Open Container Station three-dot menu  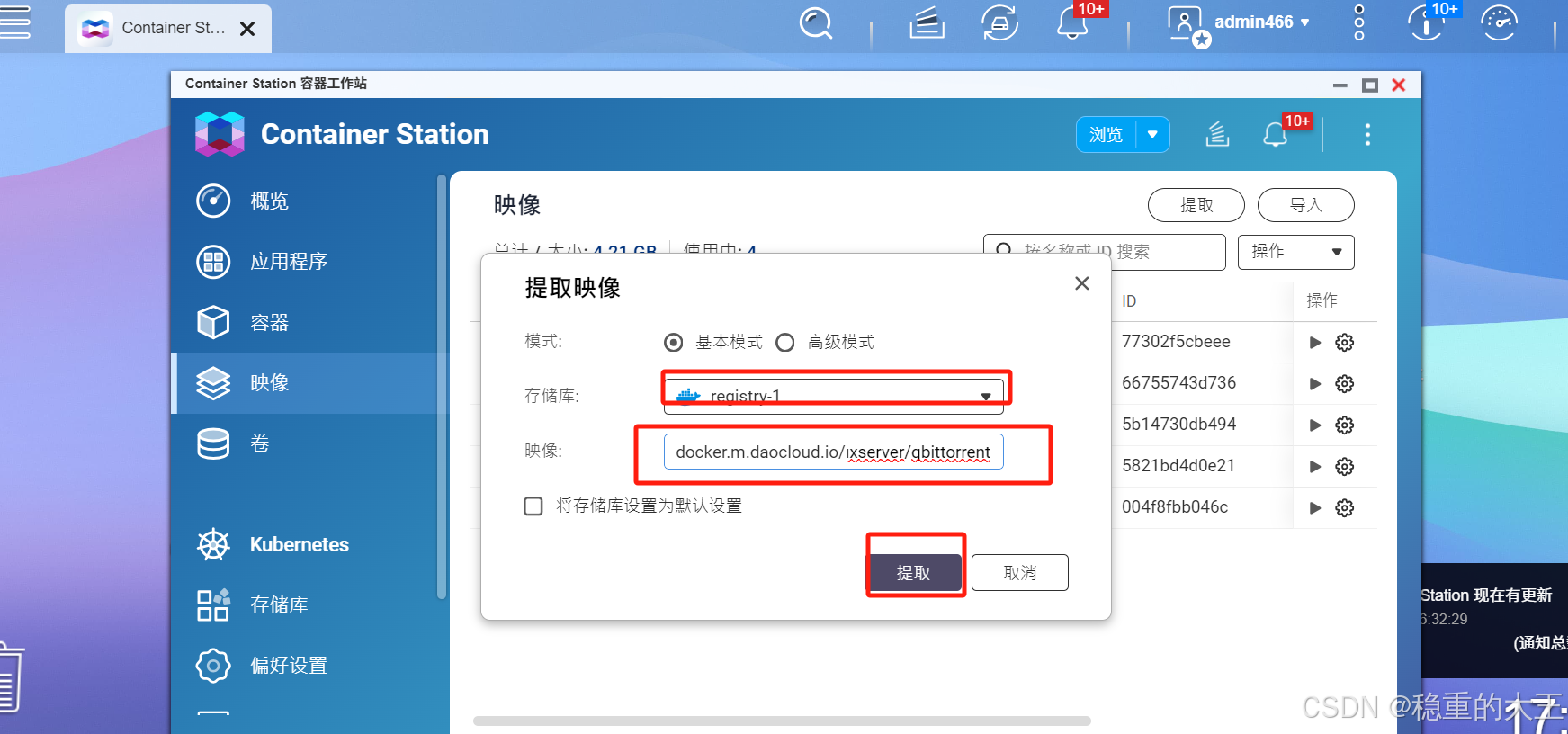(1367, 135)
